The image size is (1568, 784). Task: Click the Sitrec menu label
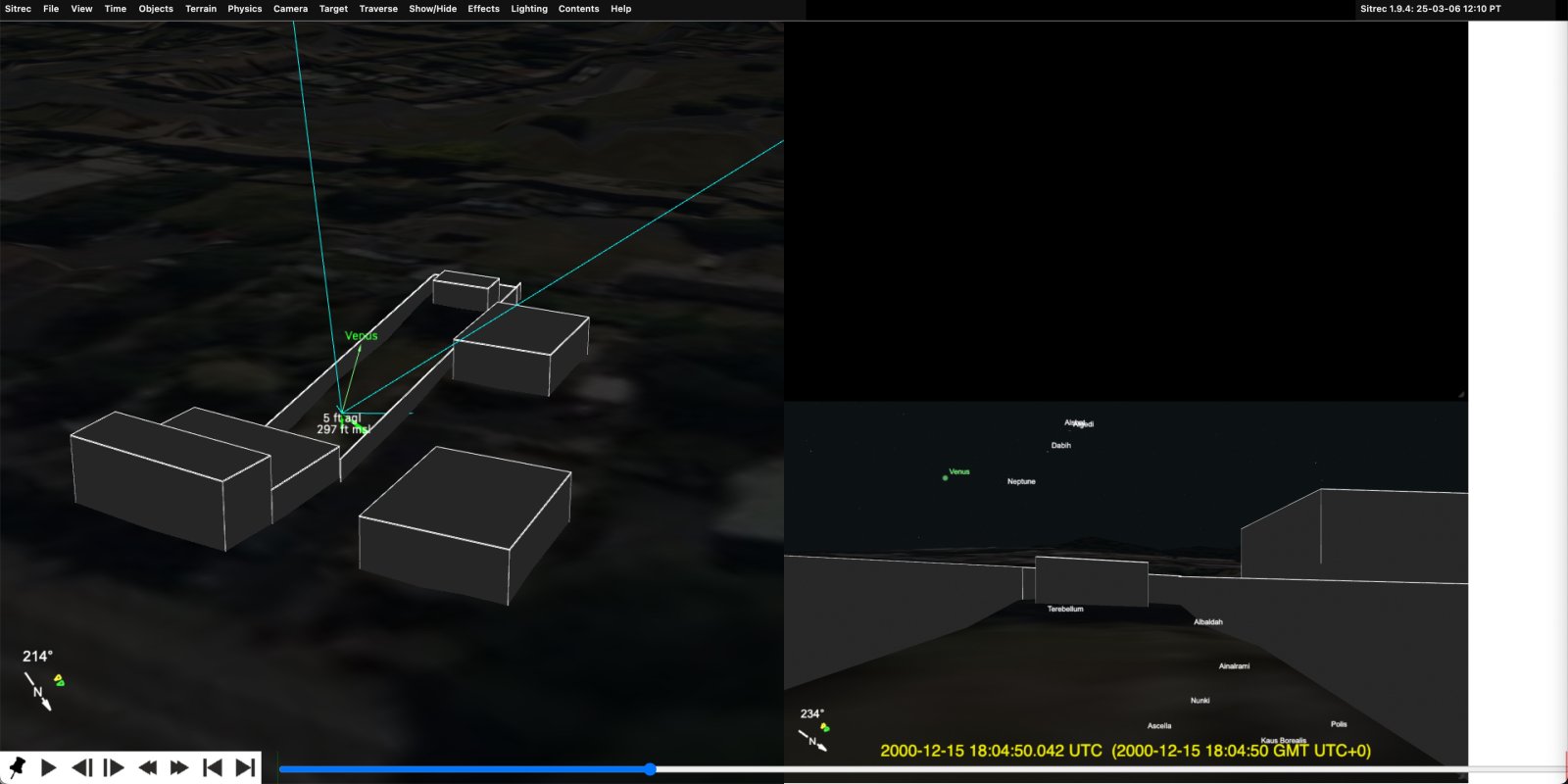18,9
